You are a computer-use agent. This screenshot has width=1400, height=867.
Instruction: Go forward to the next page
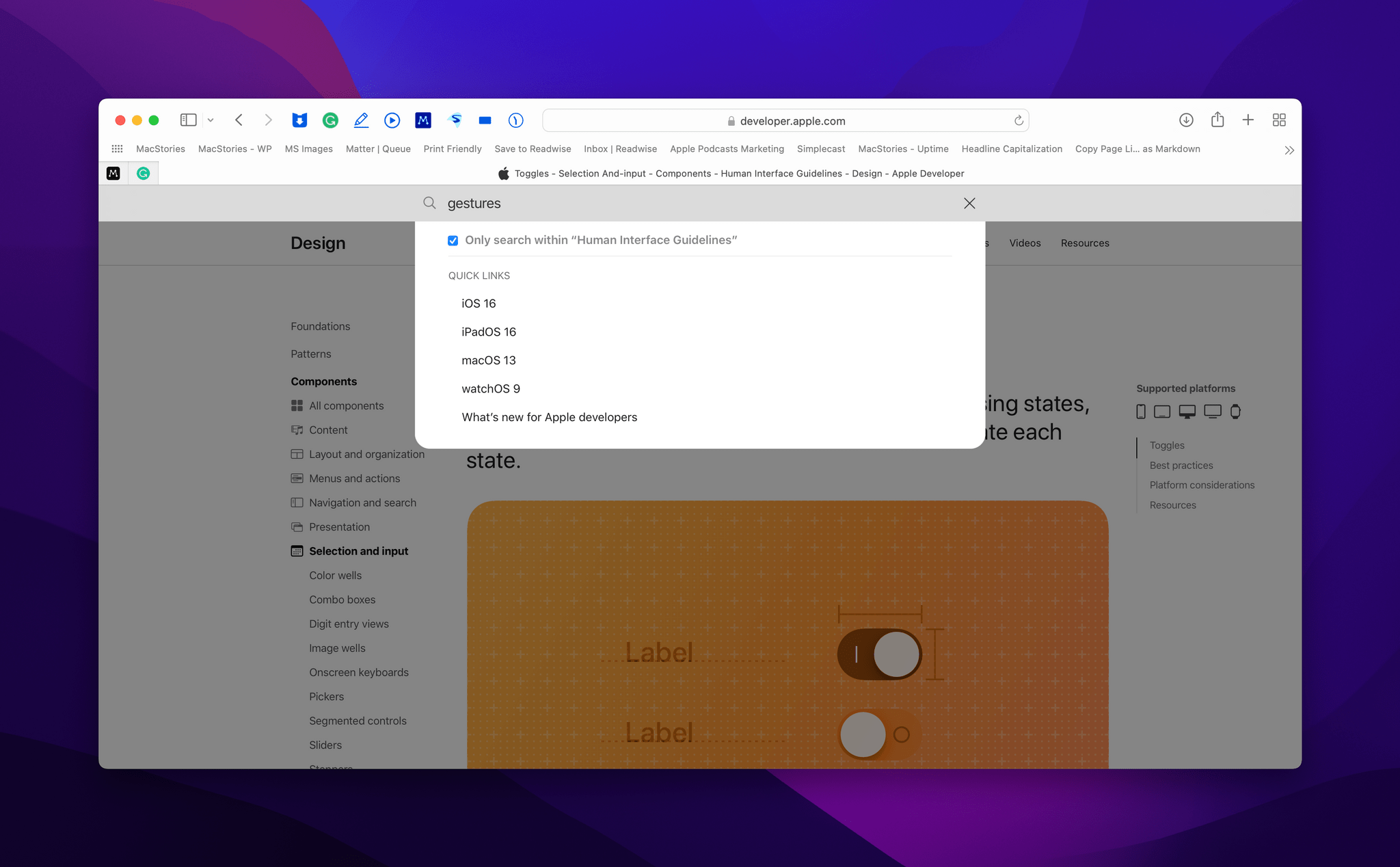click(268, 120)
